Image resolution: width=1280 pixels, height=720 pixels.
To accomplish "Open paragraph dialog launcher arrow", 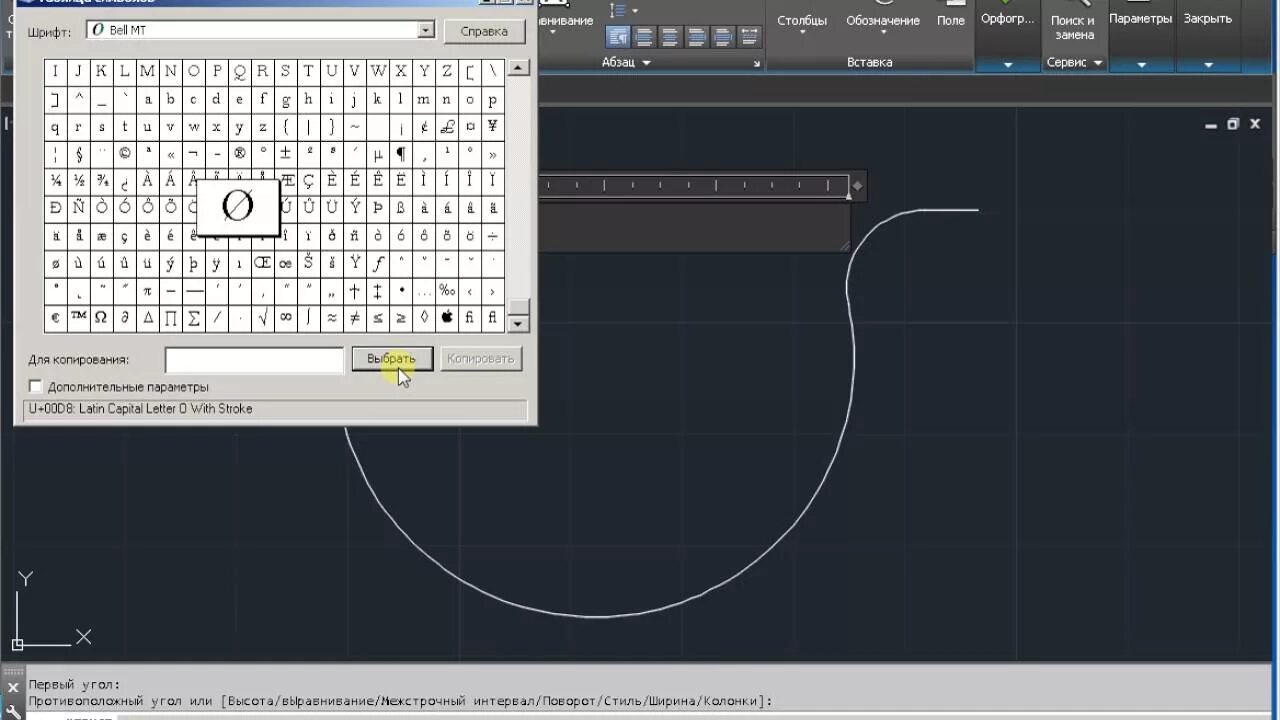I will (757, 63).
